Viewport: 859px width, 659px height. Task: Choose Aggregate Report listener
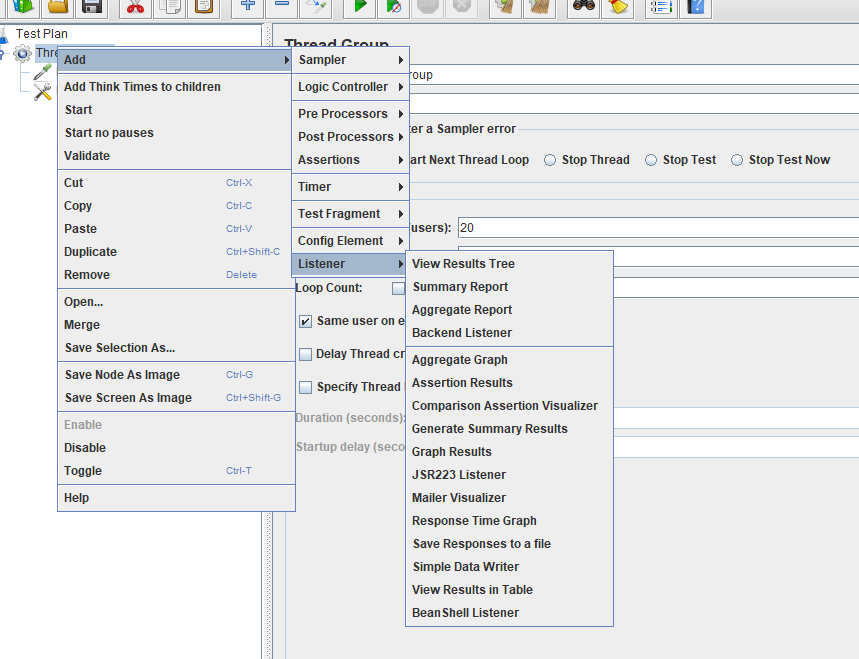(x=509, y=310)
